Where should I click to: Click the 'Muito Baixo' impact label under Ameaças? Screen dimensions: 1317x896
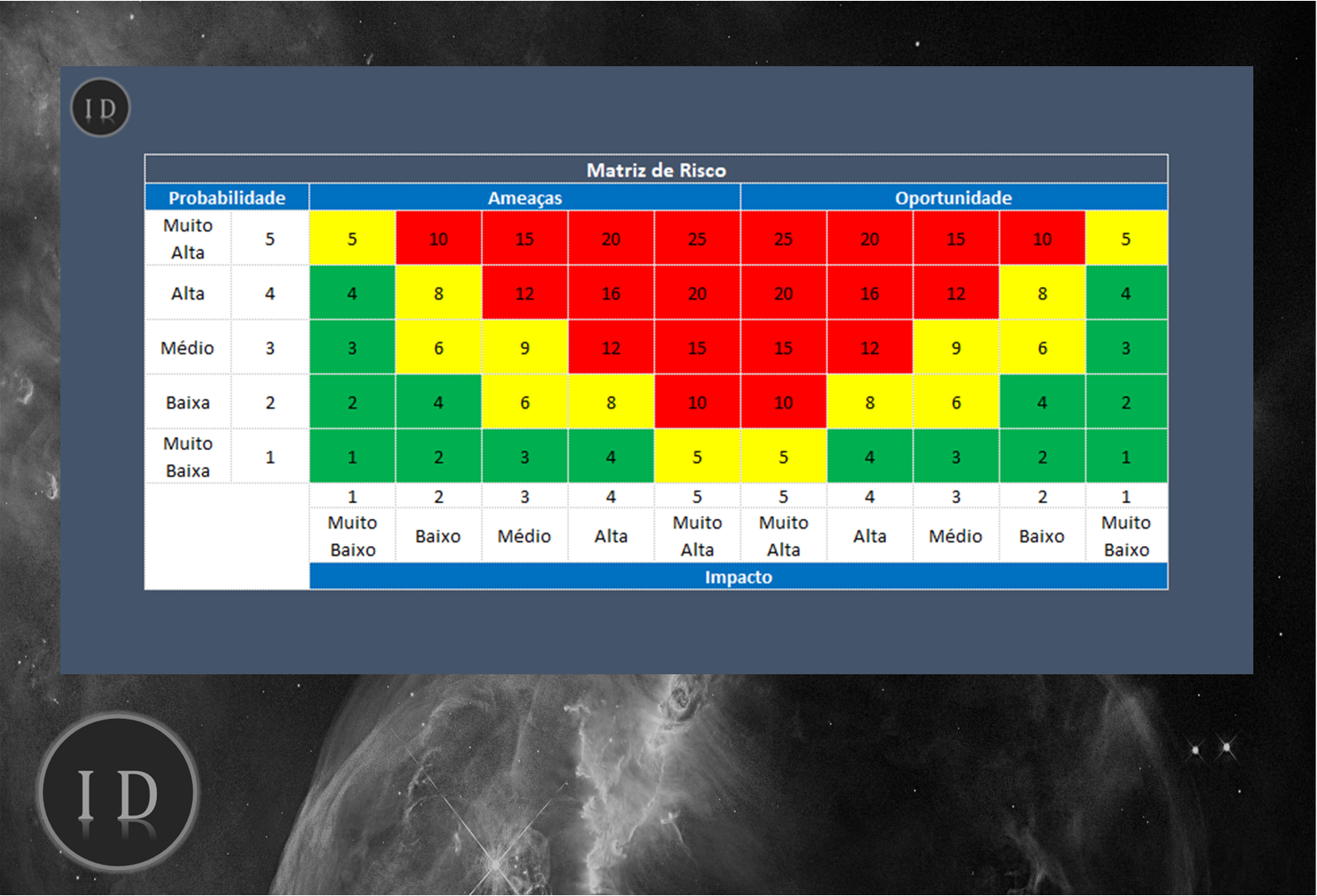[352, 535]
